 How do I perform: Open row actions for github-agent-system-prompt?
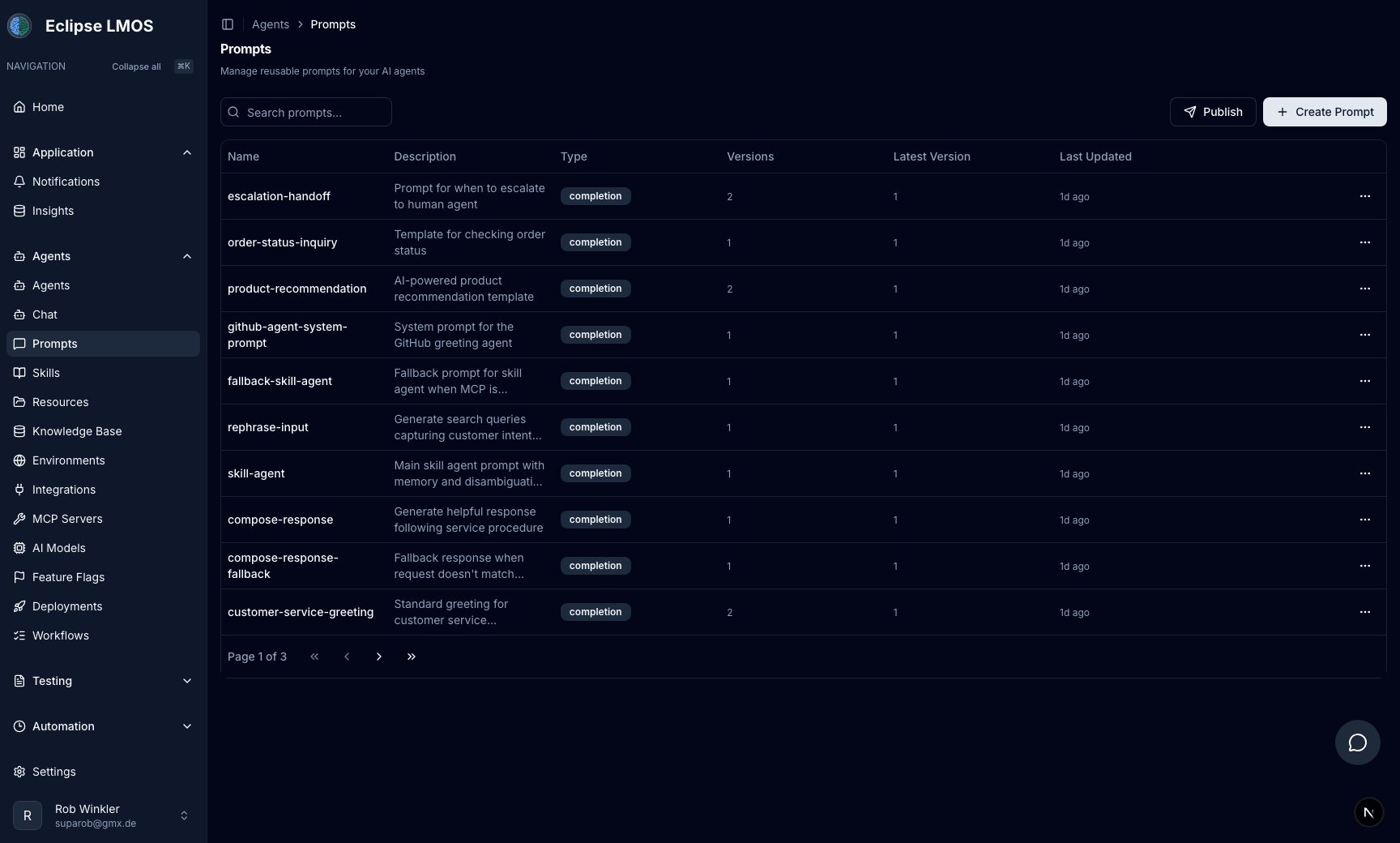(1365, 335)
